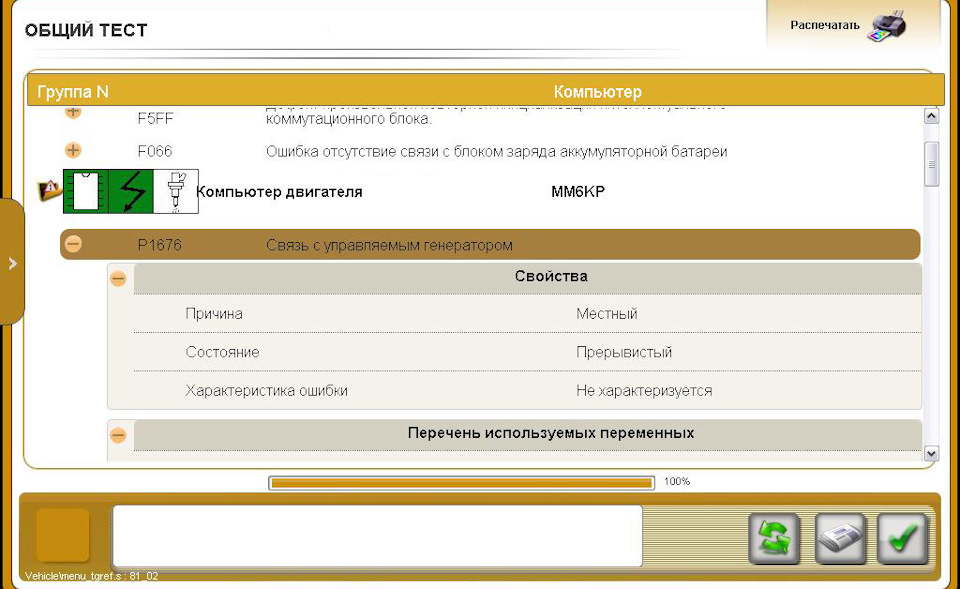Image resolution: width=960 pixels, height=589 pixels.
Task: Click the коммутационного блока description text
Action: click(348, 119)
